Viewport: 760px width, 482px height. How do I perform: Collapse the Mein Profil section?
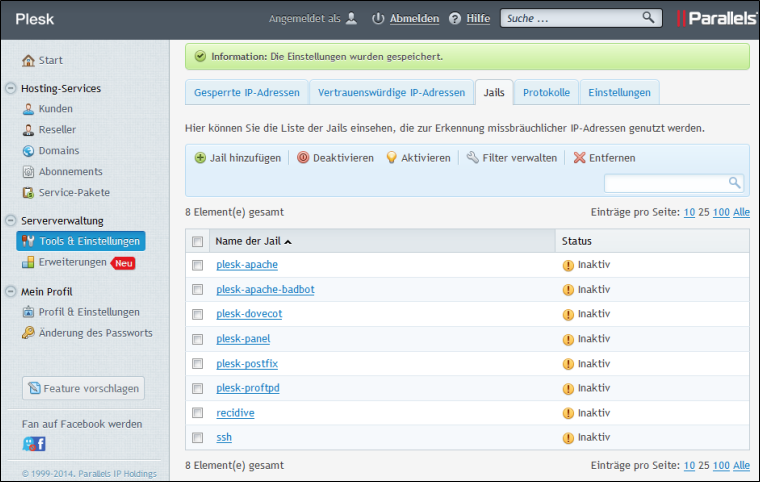point(11,291)
